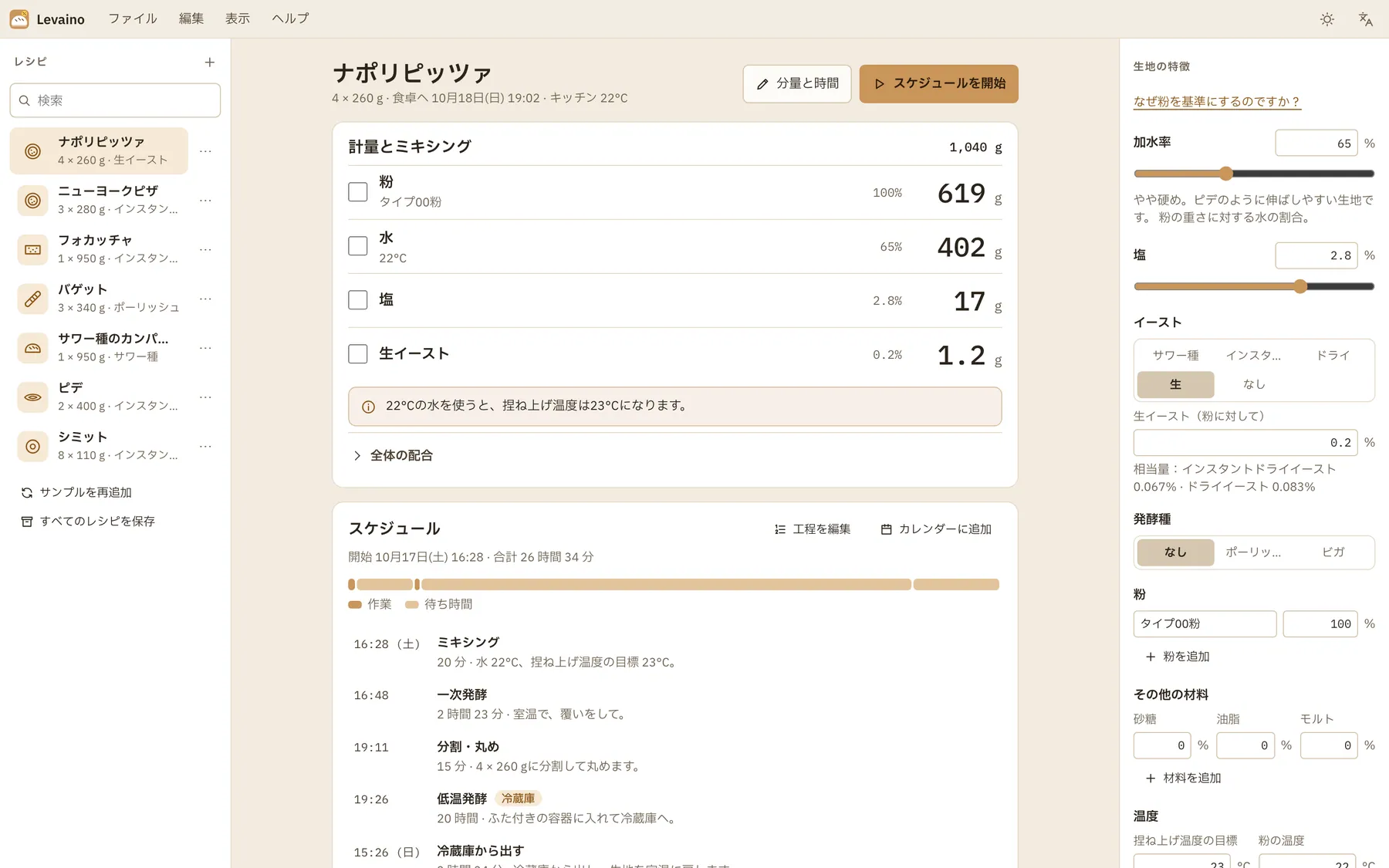Check the 水 ingredient checkbox
Image resolution: width=1389 pixels, height=868 pixels.
point(358,246)
